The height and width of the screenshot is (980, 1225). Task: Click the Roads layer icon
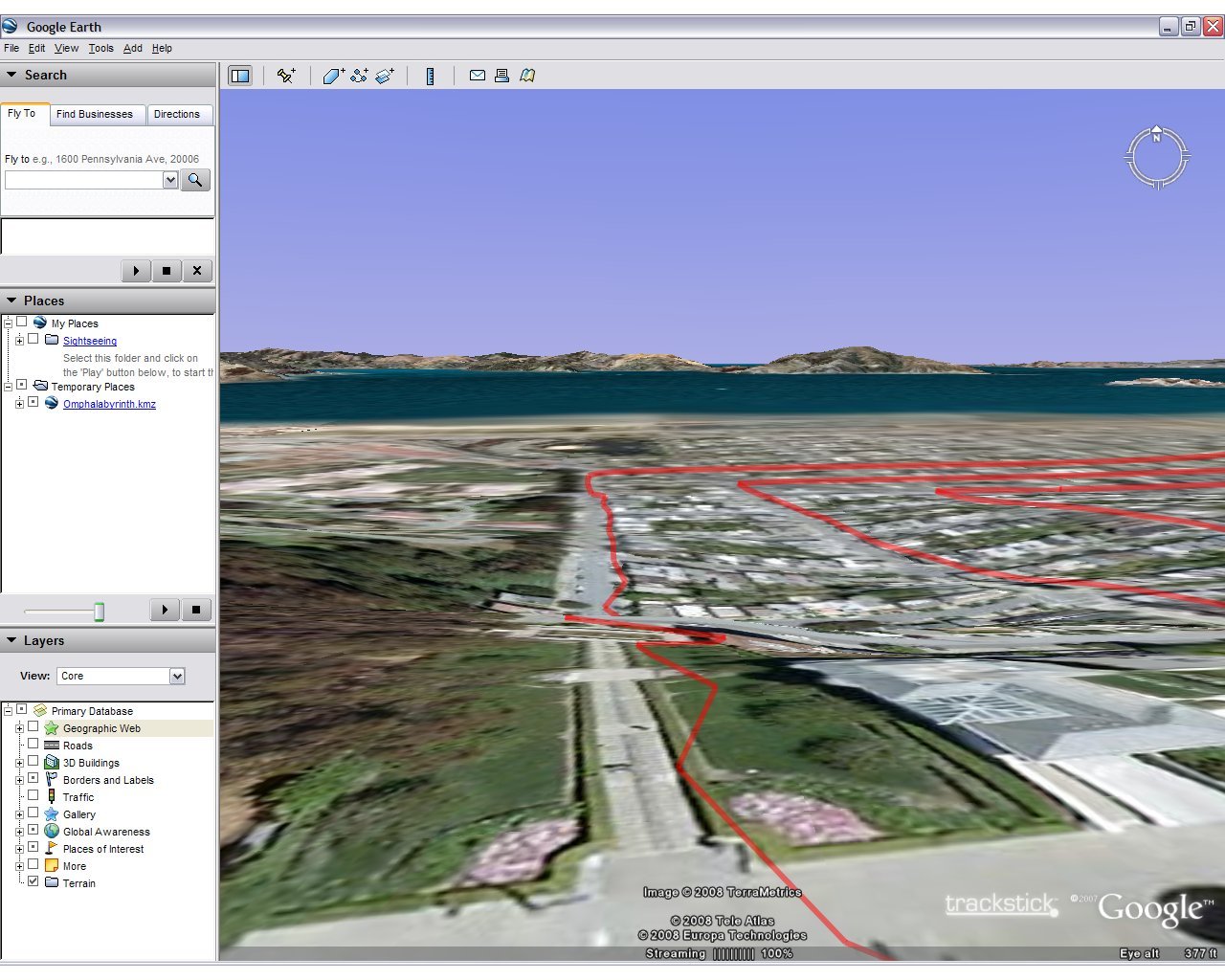(52, 746)
